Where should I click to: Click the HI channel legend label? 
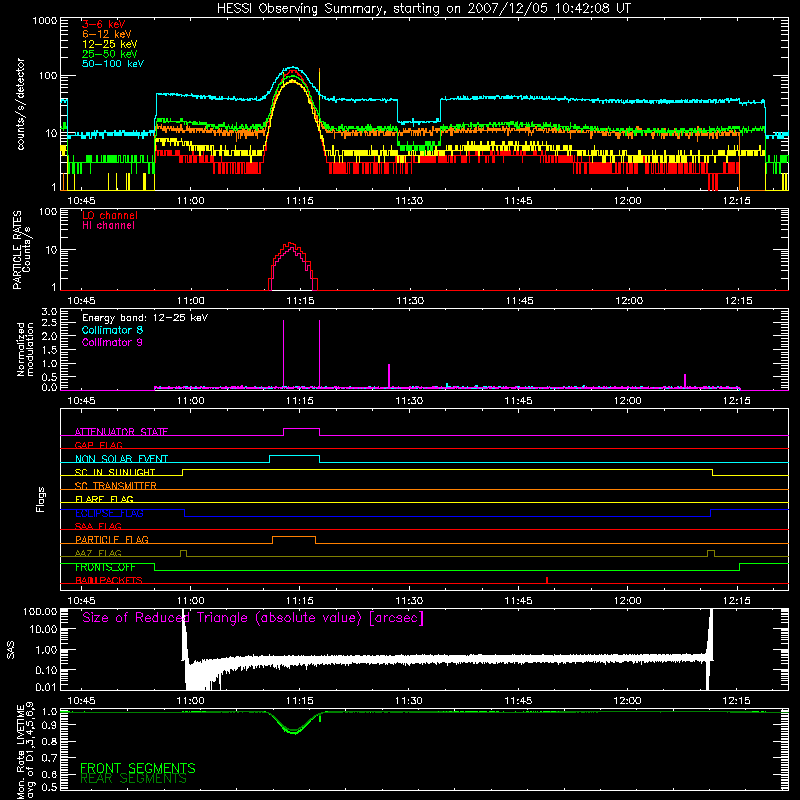[x=109, y=226]
